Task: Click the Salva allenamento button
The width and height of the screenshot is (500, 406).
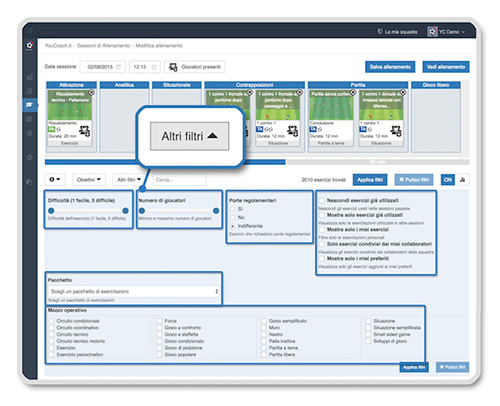Action: pyautogui.click(x=390, y=67)
